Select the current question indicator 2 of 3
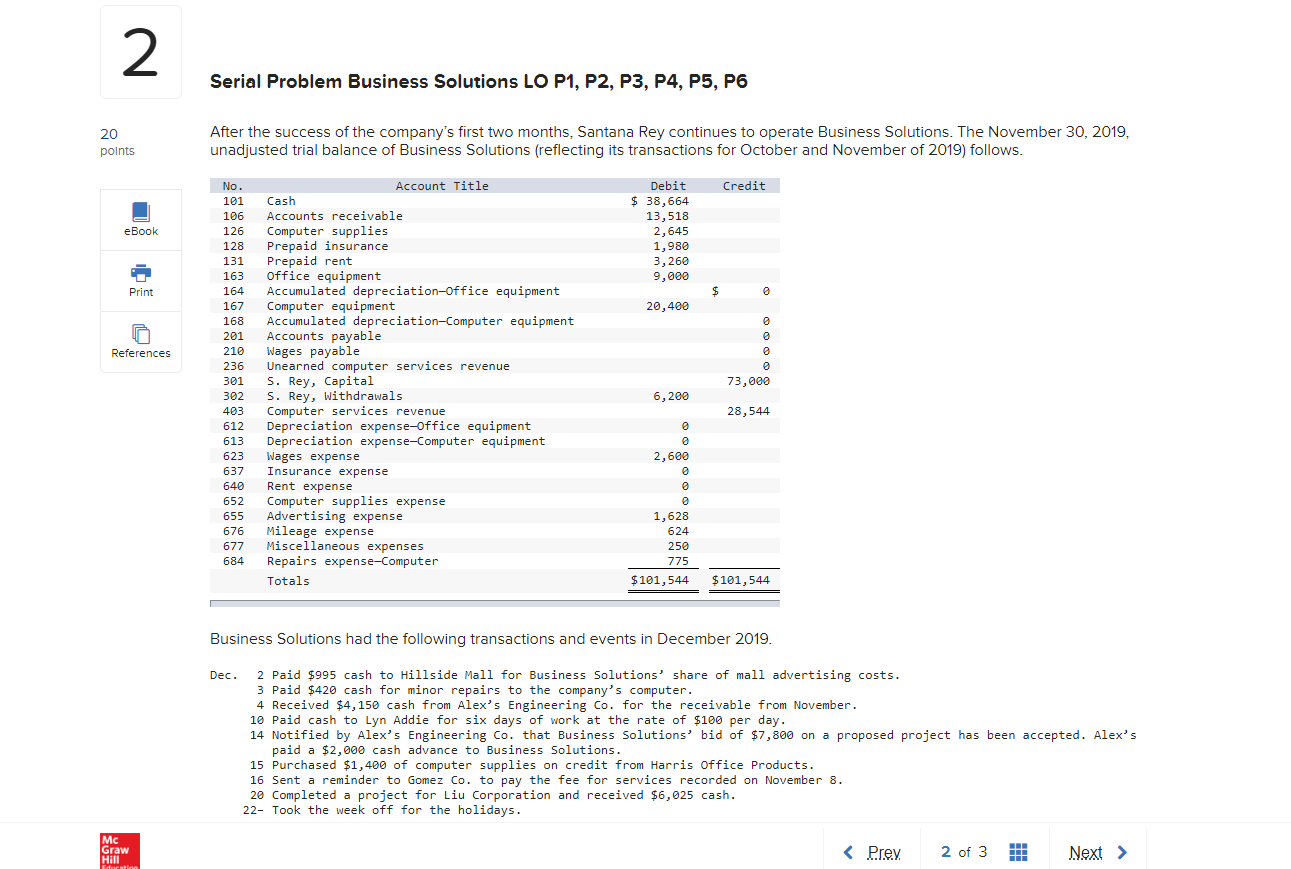 (962, 851)
